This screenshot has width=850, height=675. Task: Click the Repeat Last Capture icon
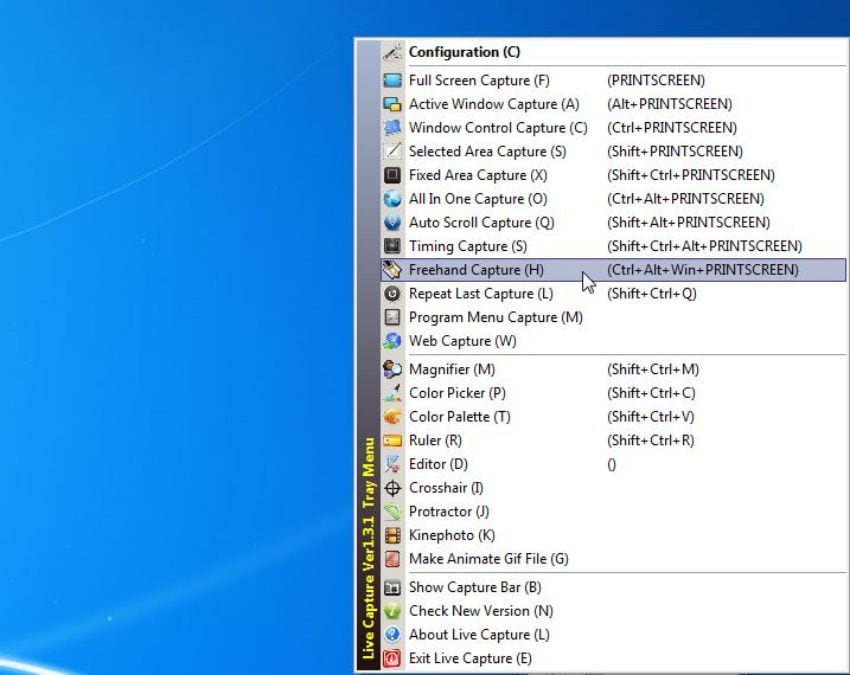(x=392, y=294)
